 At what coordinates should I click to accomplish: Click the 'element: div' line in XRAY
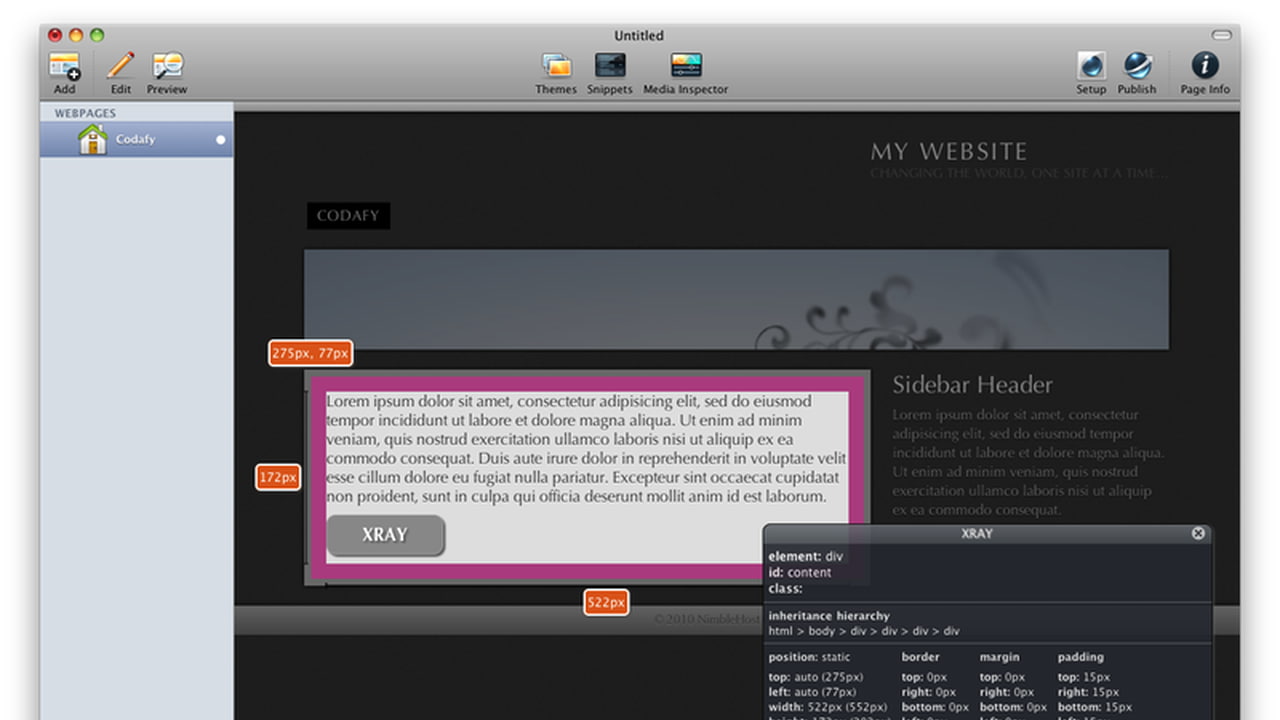tap(806, 556)
